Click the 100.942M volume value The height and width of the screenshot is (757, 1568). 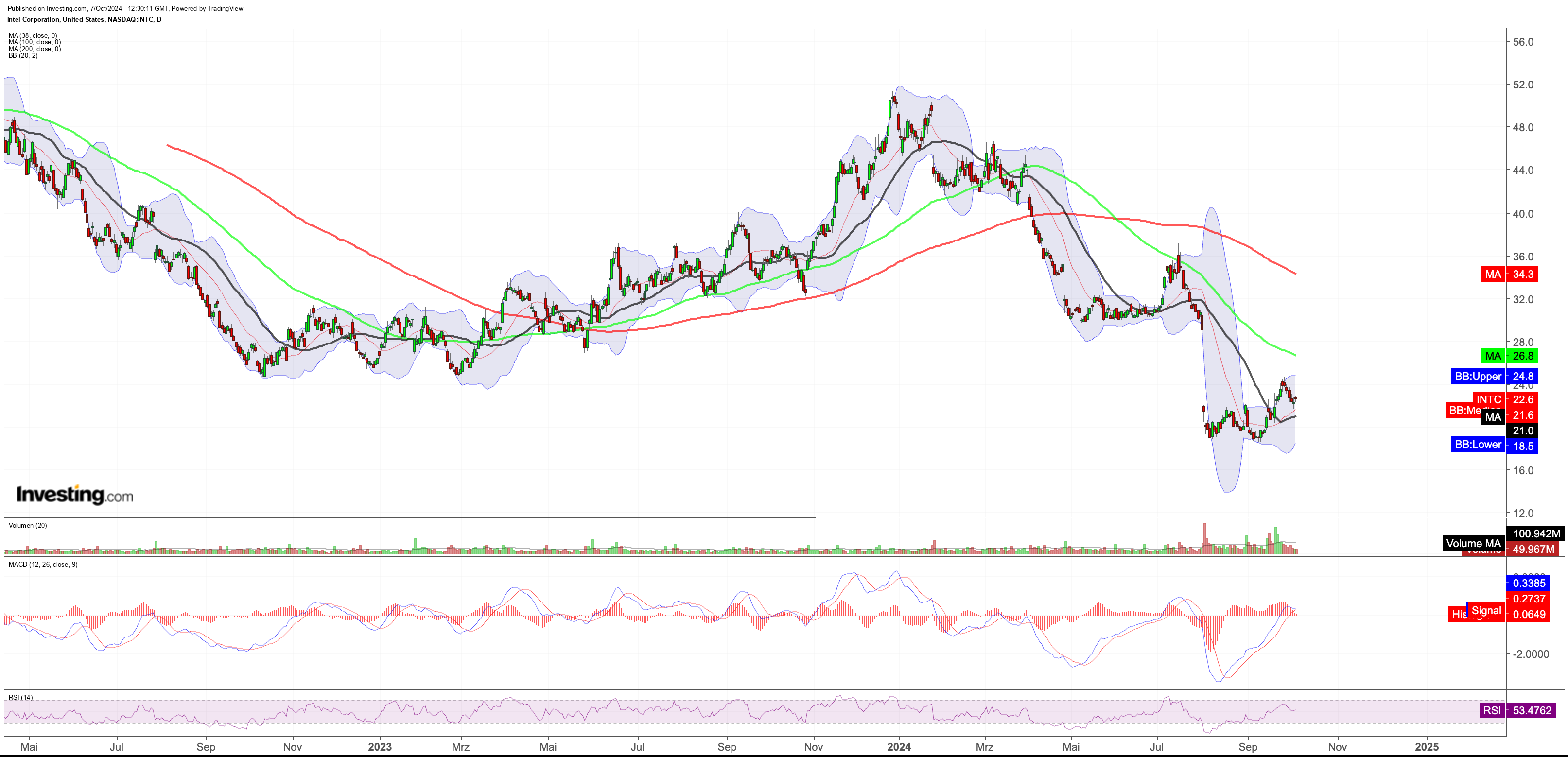tap(1536, 533)
